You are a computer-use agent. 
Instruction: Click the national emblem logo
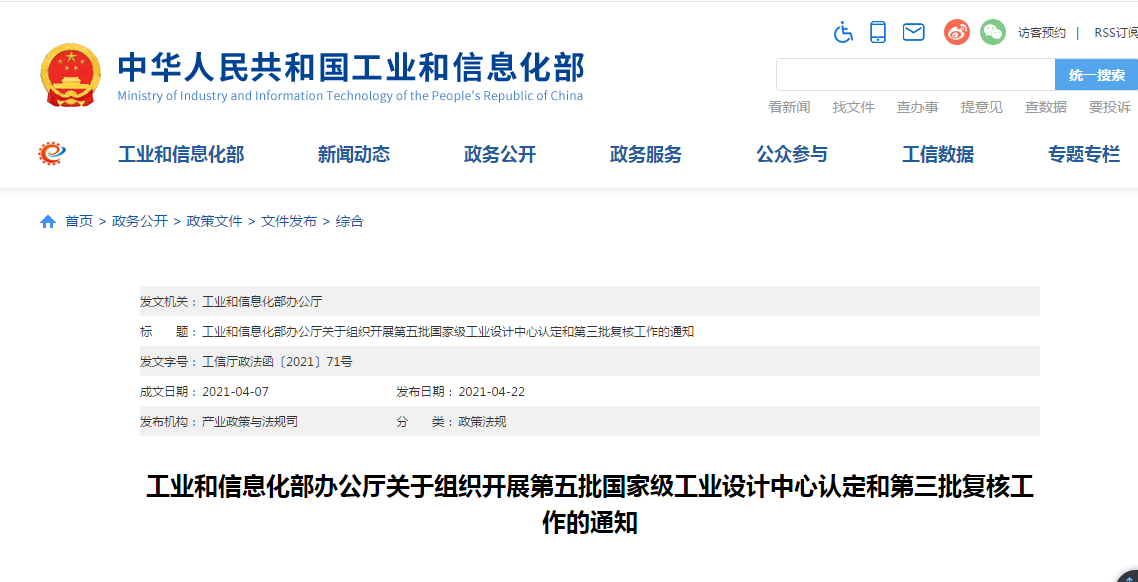tap(70, 75)
